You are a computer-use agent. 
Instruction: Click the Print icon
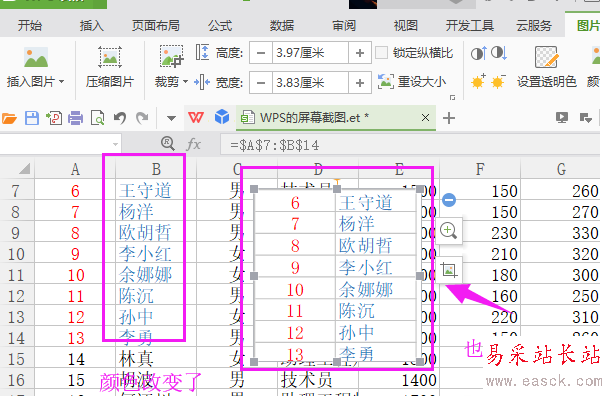pyautogui.click(x=75, y=118)
